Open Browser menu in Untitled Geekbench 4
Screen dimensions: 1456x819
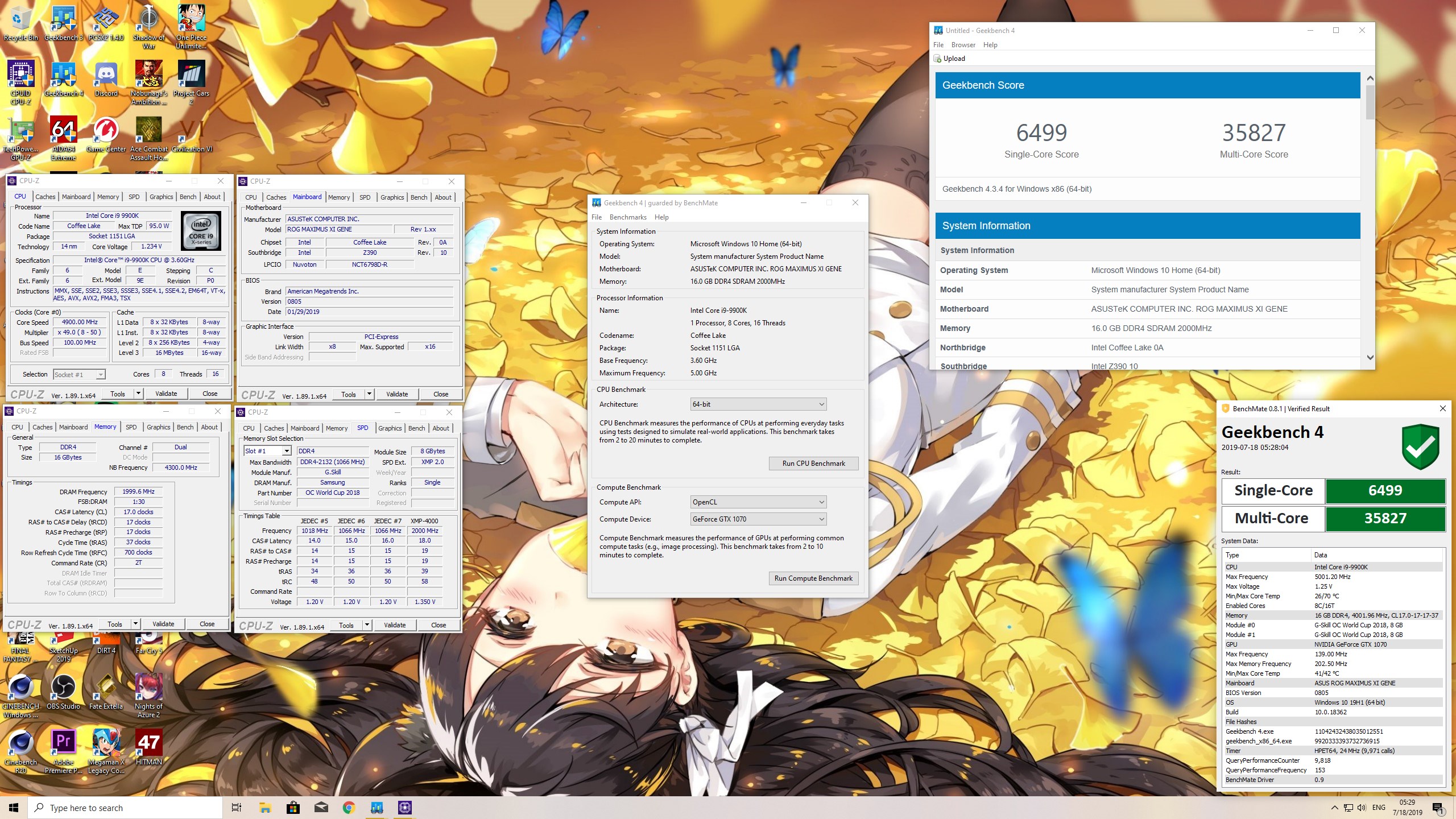[963, 45]
